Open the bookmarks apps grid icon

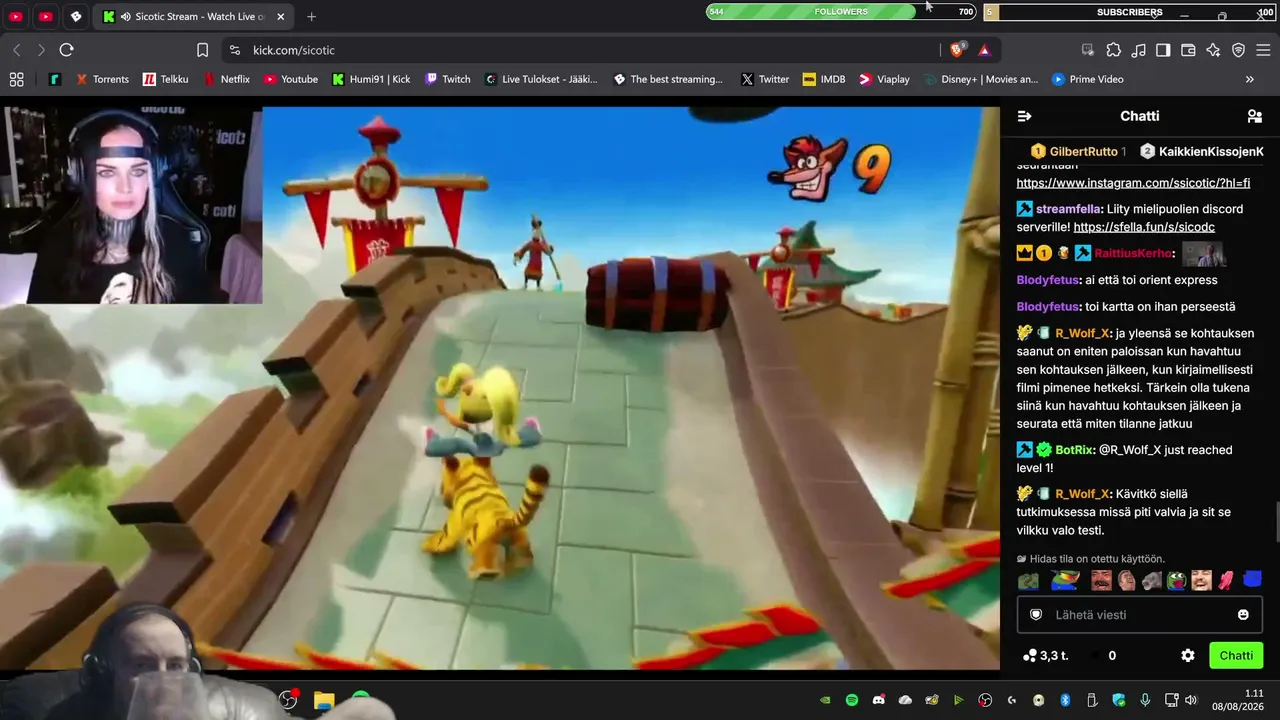(x=16, y=79)
